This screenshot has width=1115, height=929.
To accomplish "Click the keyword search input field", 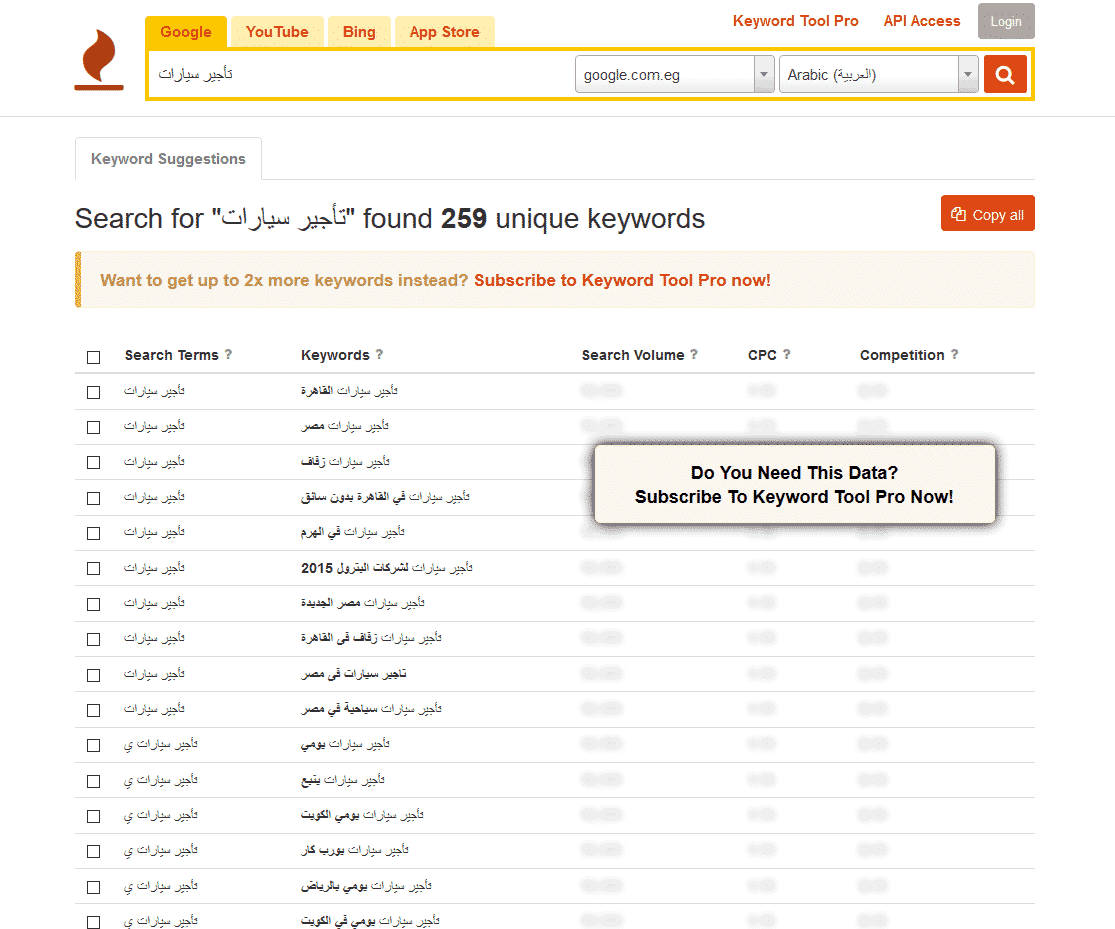I will coord(361,75).
